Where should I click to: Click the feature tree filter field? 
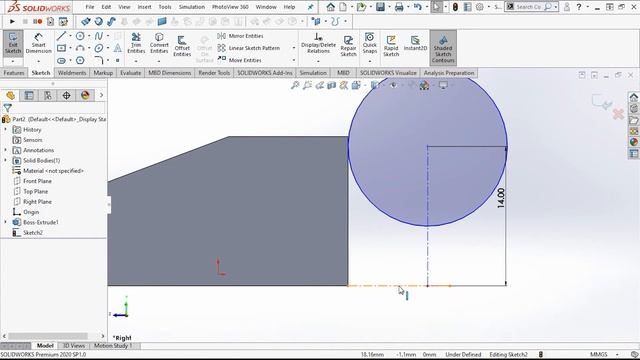(x=53, y=108)
